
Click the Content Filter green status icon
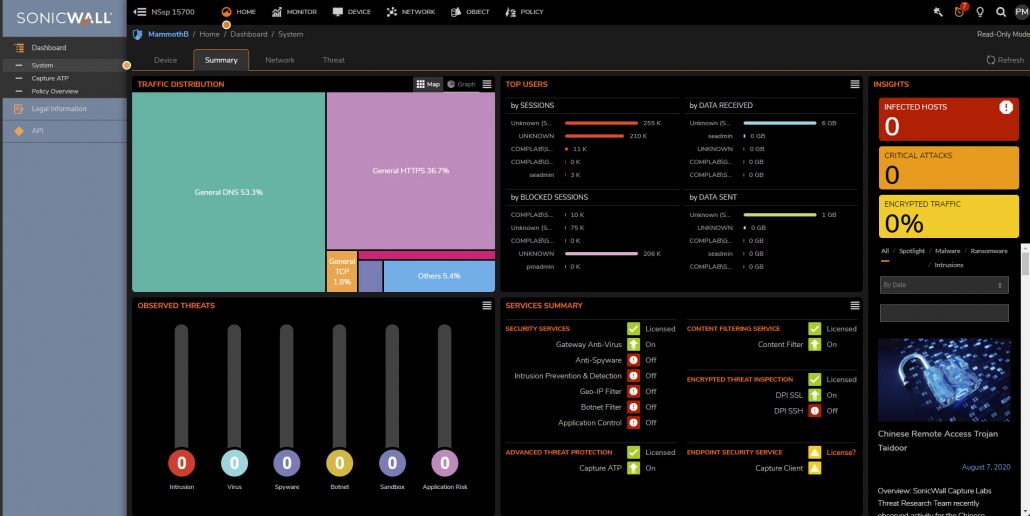pos(815,344)
